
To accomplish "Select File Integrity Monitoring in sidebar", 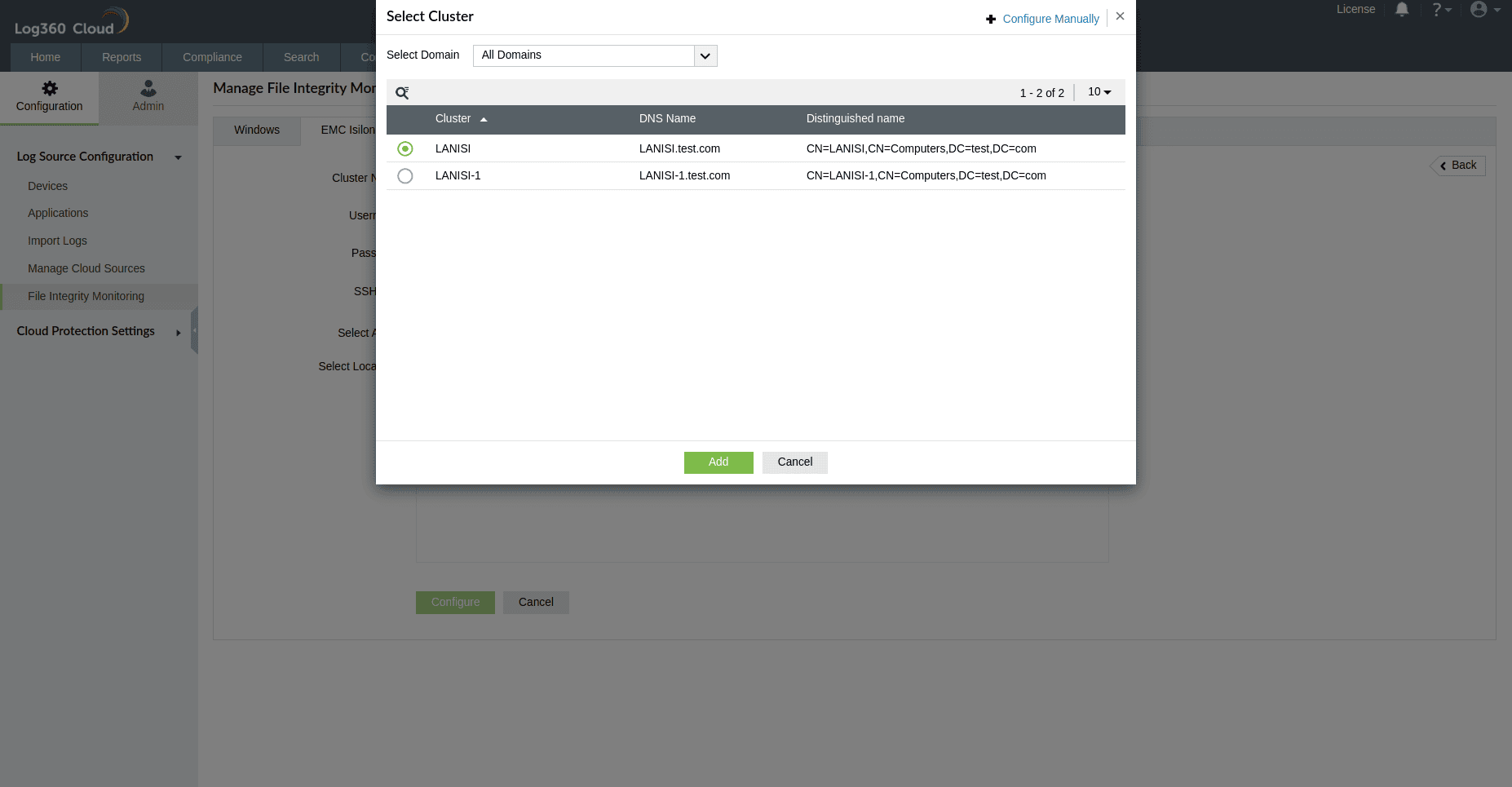I will [86, 296].
